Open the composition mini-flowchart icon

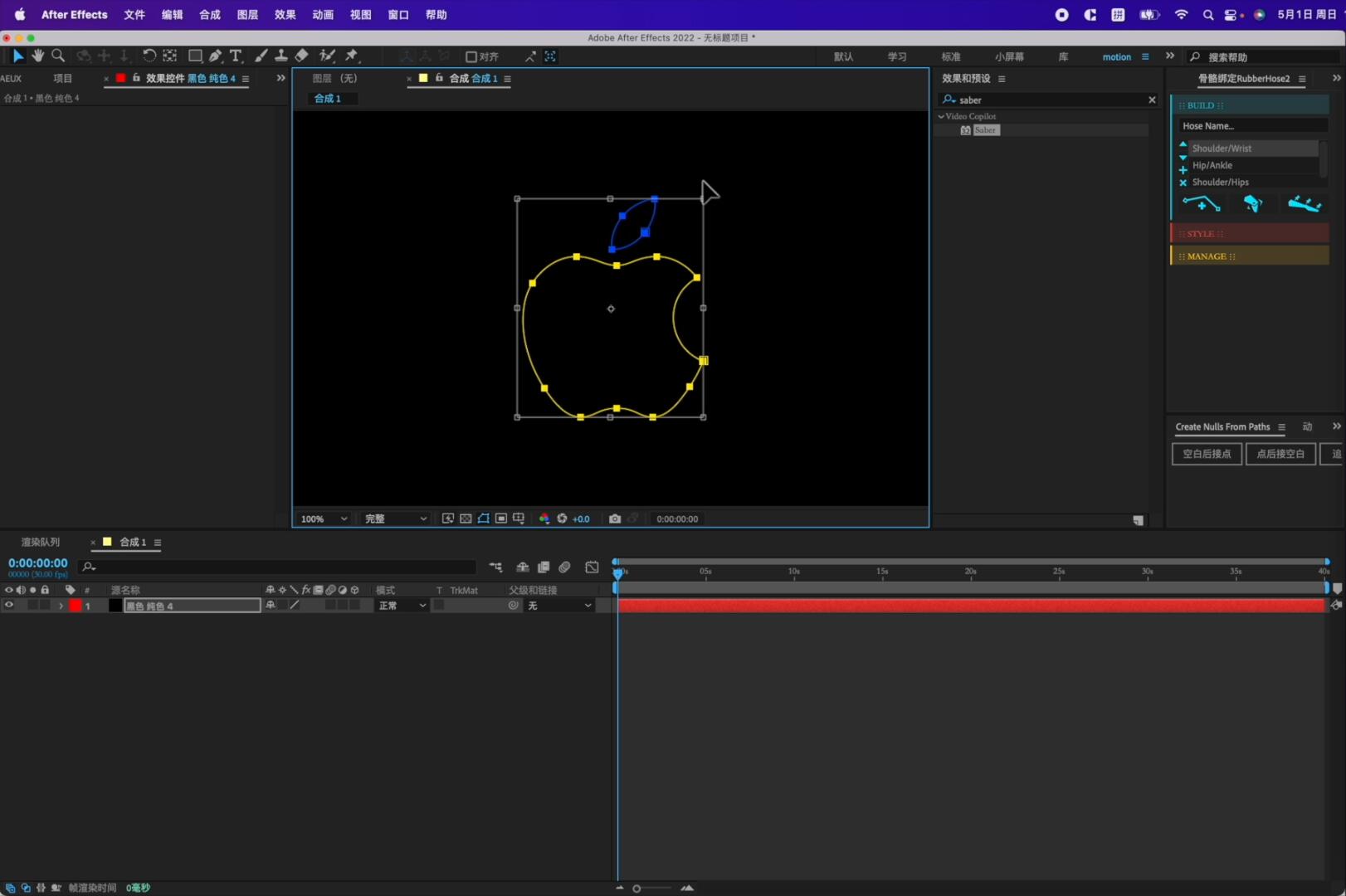(495, 567)
